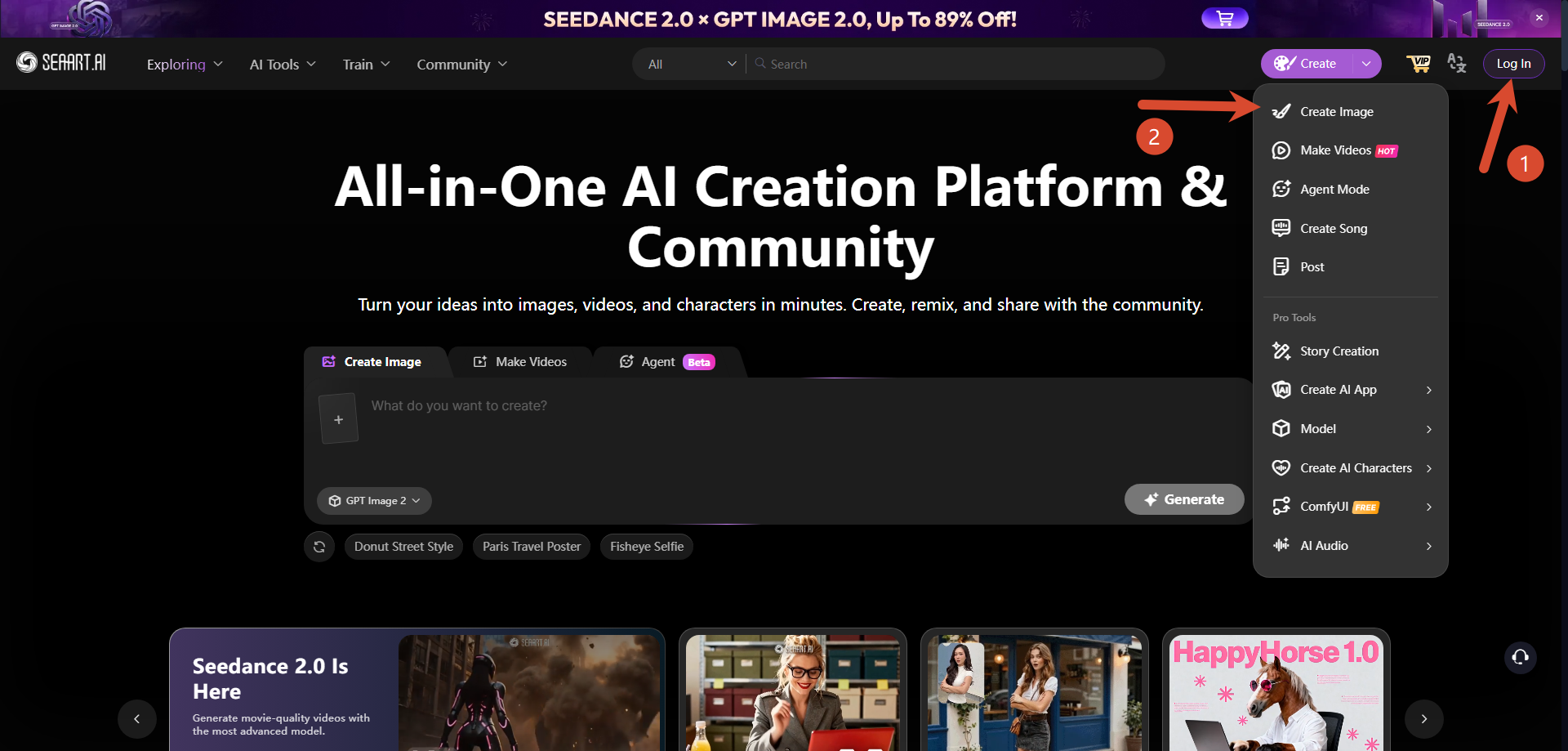Expand the AI Audio submenu arrow

1428,546
